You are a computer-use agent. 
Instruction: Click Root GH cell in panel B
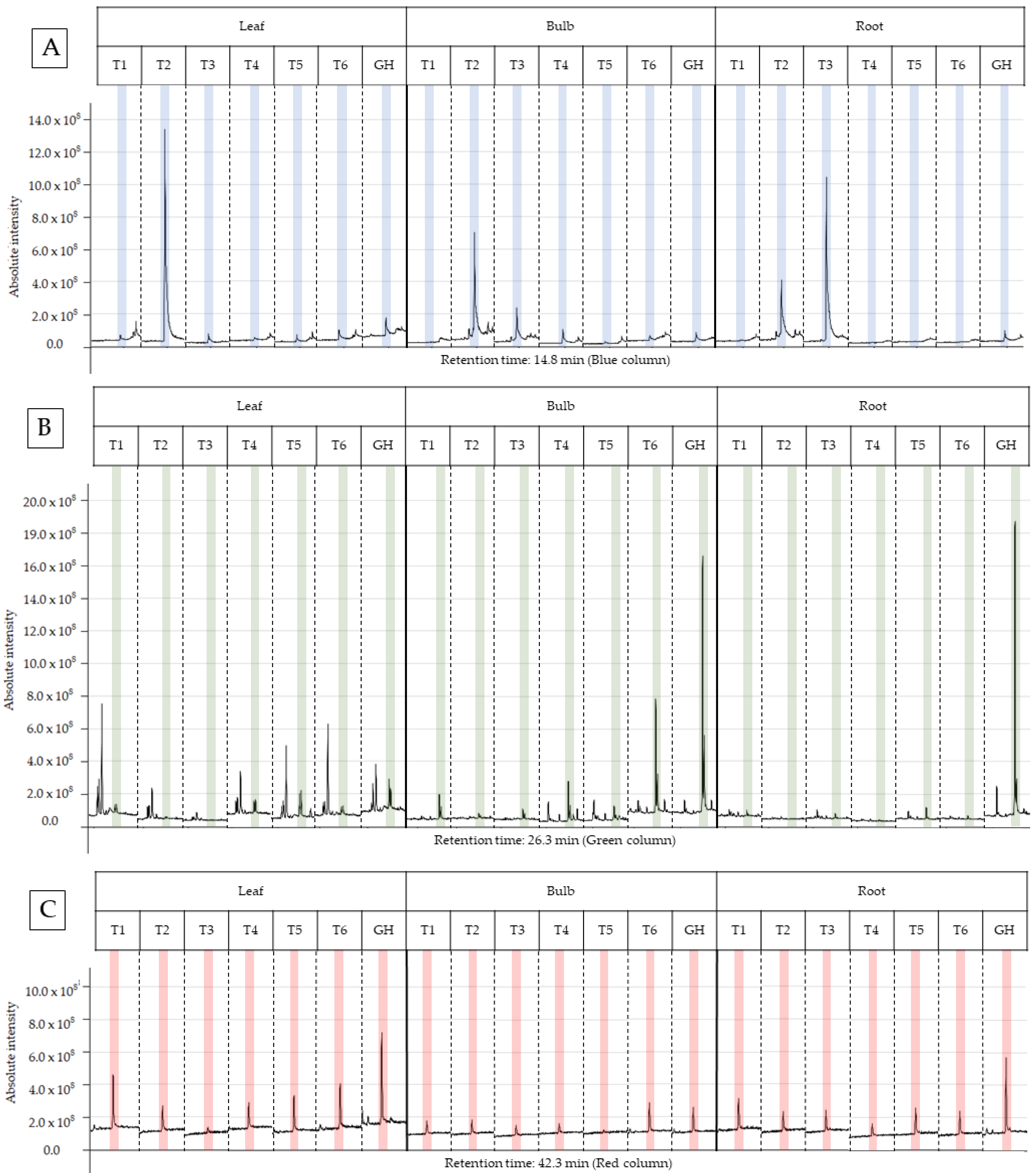coord(1006,445)
